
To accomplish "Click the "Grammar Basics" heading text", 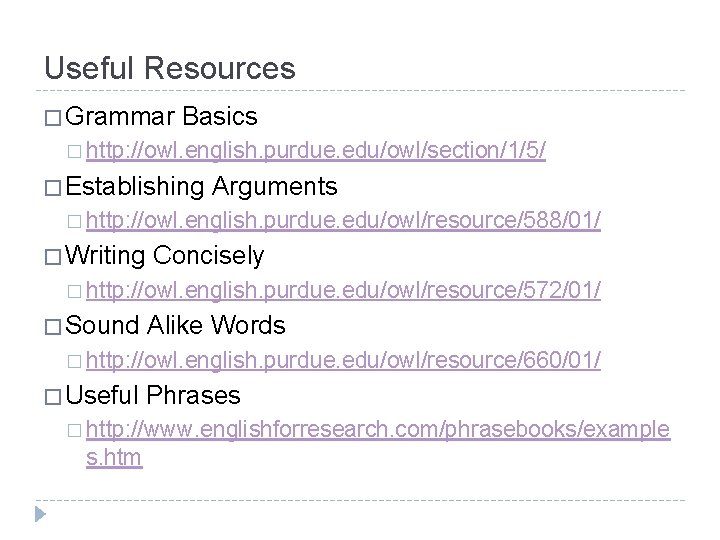I will click(163, 118).
